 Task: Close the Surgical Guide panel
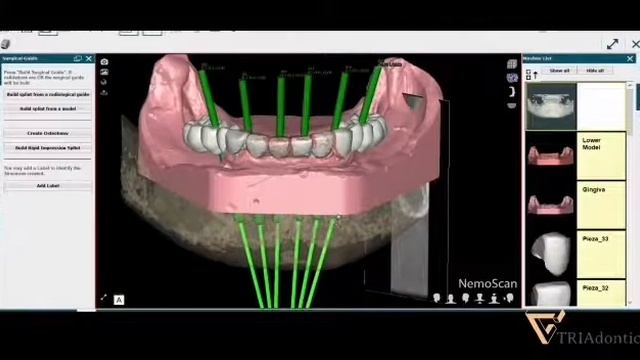tap(89, 58)
